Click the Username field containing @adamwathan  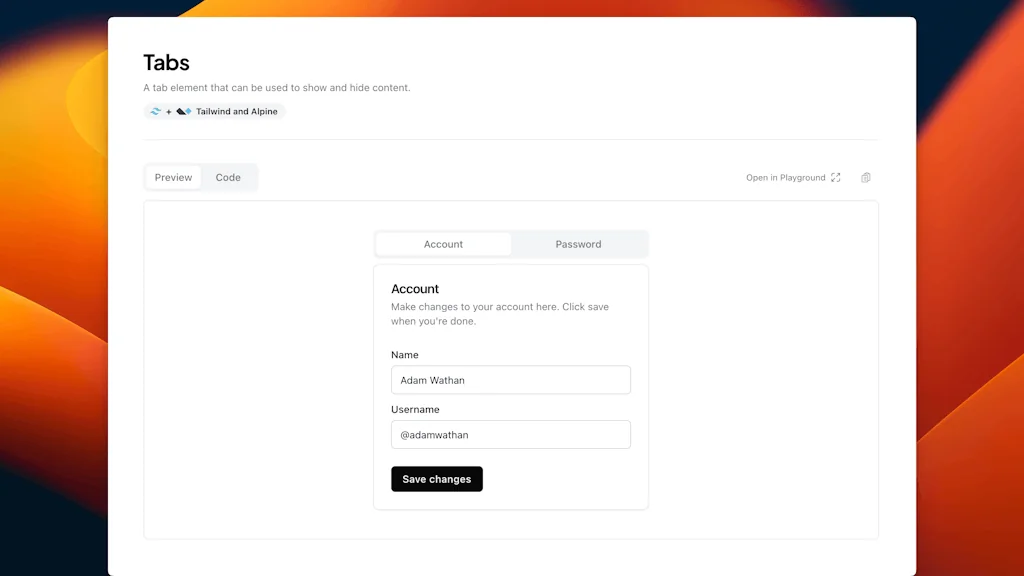point(510,435)
